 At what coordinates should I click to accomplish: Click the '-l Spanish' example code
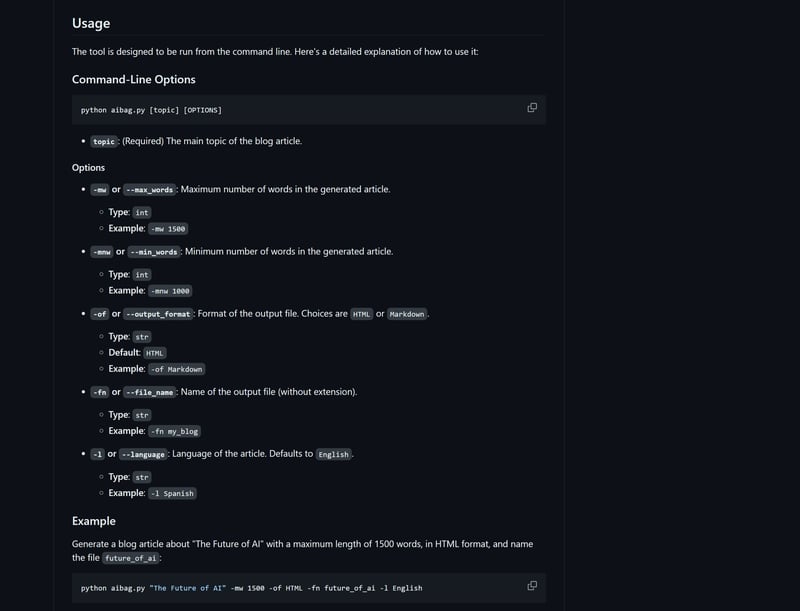click(173, 493)
